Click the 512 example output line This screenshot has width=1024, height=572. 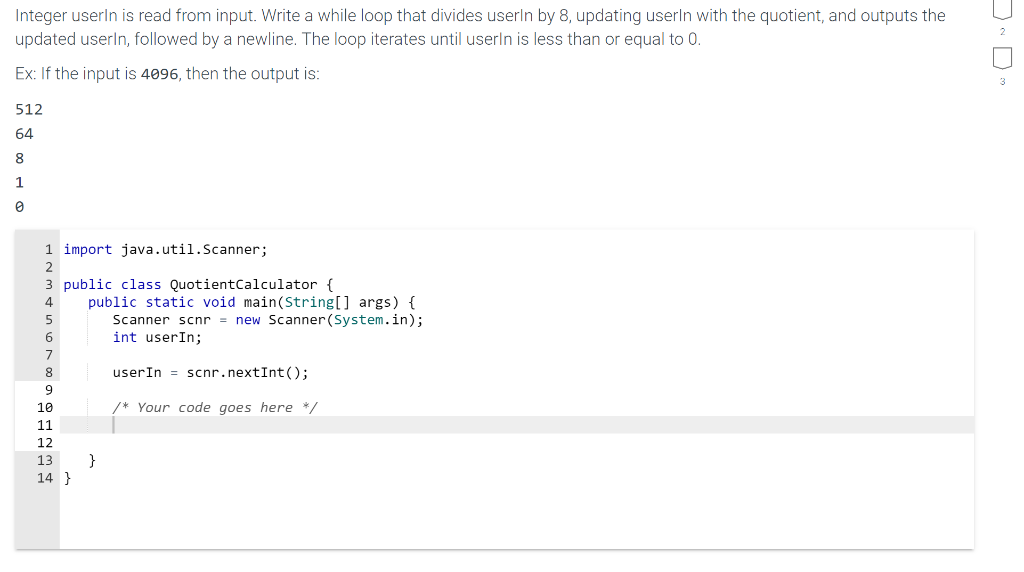29,109
